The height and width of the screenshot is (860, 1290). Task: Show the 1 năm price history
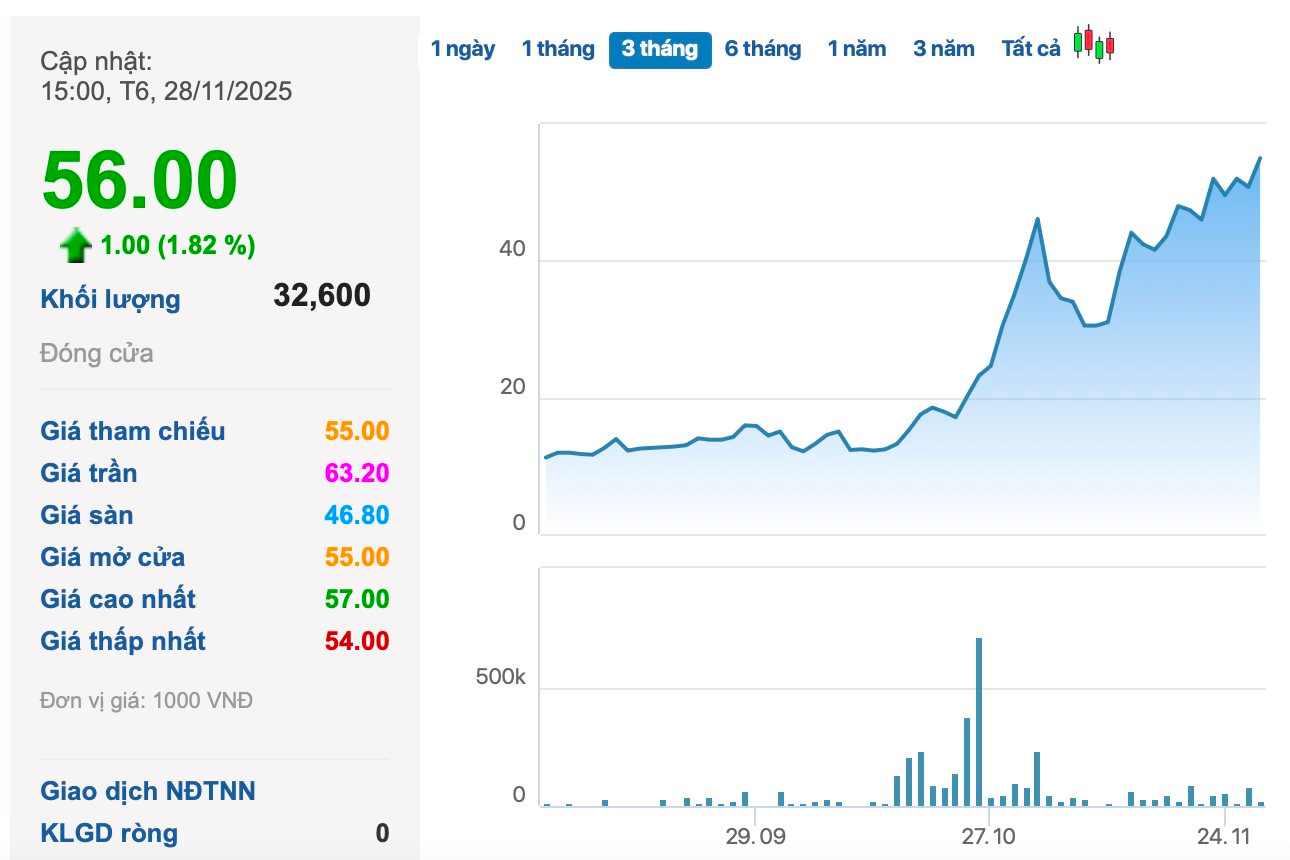[x=856, y=49]
